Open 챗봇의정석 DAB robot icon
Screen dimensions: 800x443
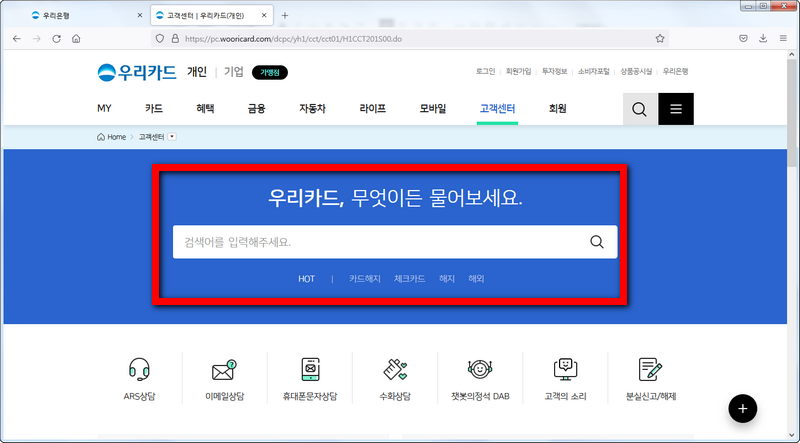pos(480,368)
